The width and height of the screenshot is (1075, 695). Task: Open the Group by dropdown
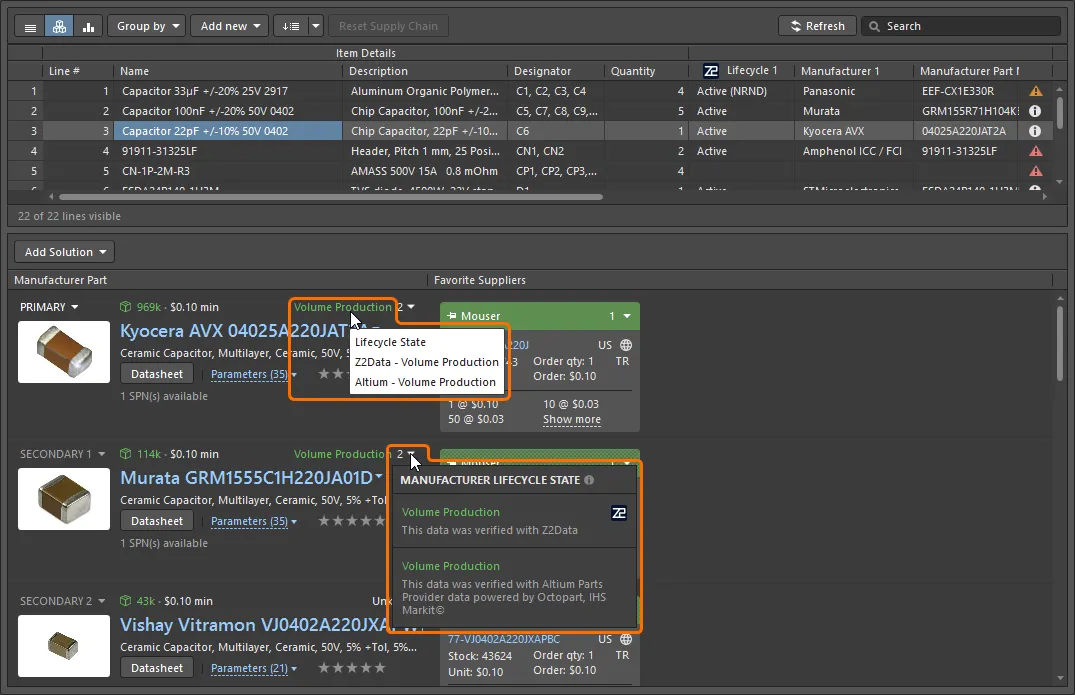(146, 26)
